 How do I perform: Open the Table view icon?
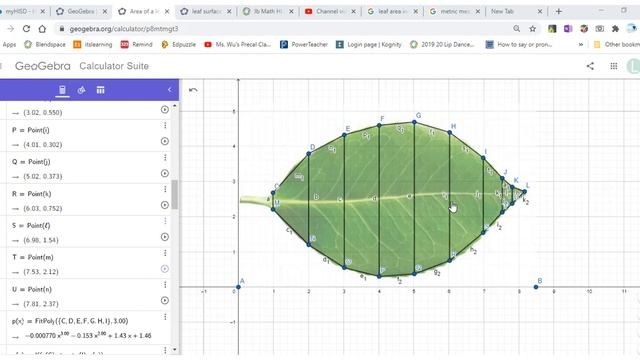pyautogui.click(x=100, y=90)
